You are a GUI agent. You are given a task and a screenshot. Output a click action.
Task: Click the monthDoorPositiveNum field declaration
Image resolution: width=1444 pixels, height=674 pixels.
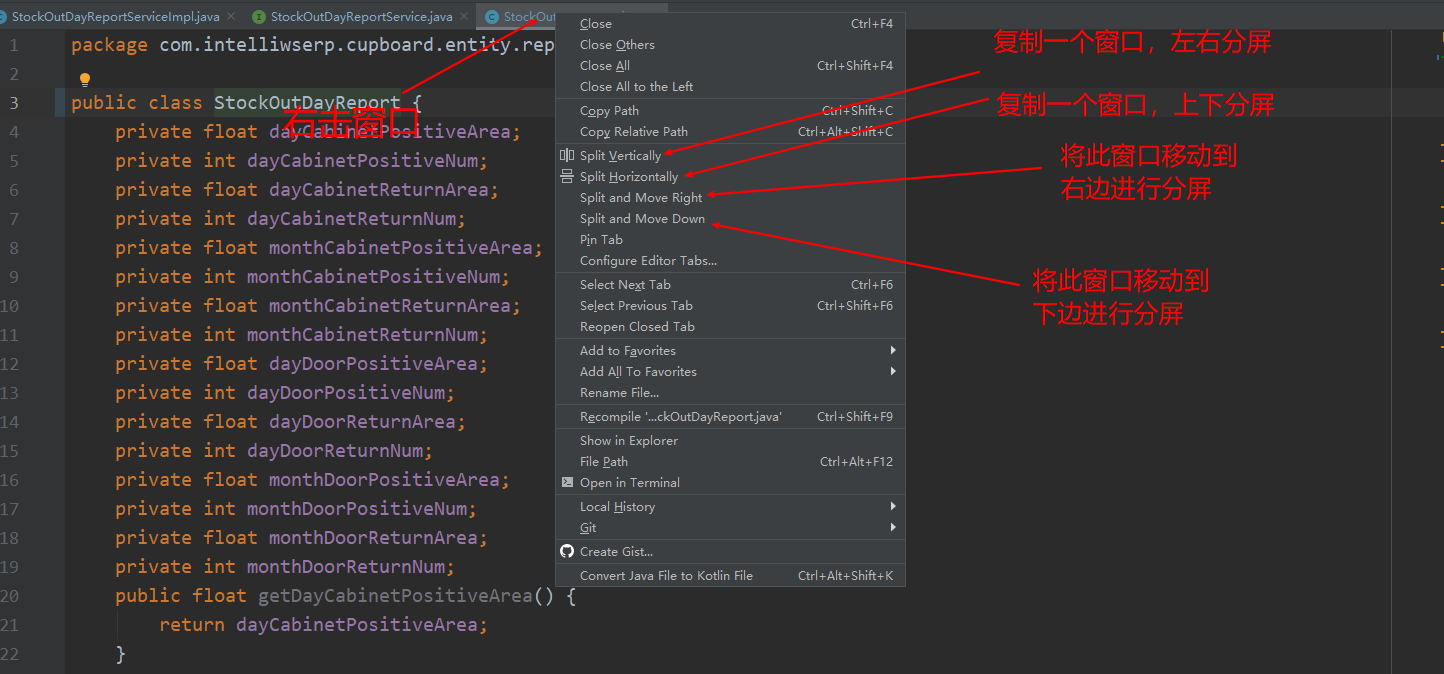296,509
